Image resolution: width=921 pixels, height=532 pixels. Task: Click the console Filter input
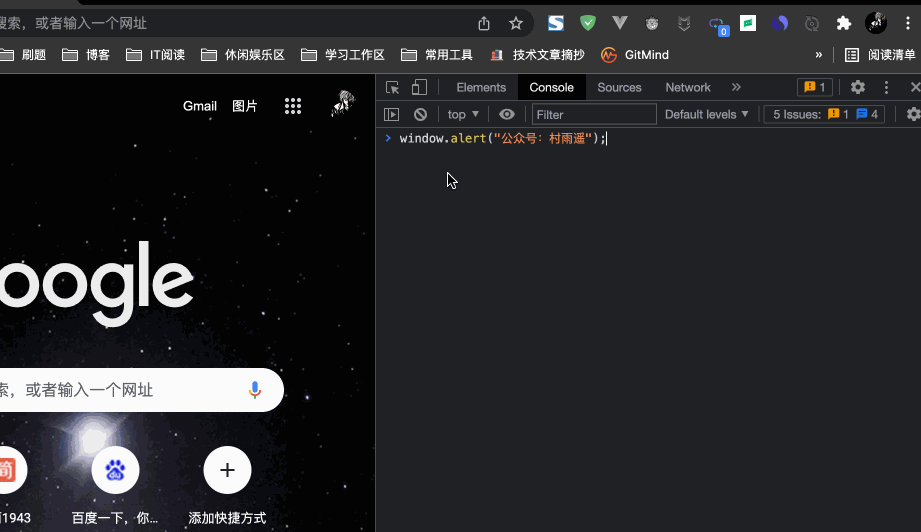click(x=594, y=115)
